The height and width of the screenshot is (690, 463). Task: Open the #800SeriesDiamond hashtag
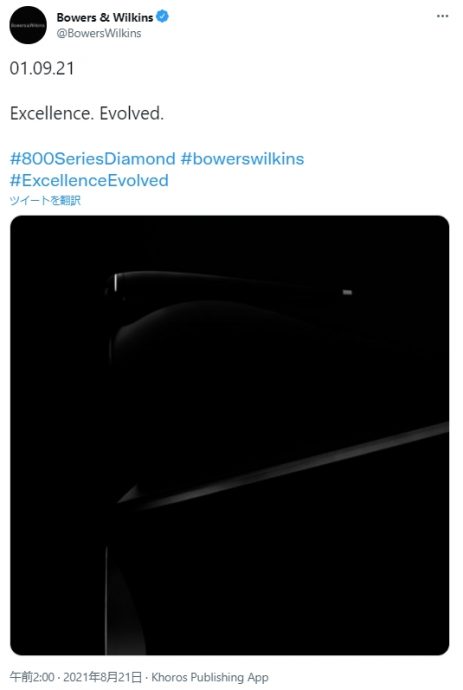92,158
